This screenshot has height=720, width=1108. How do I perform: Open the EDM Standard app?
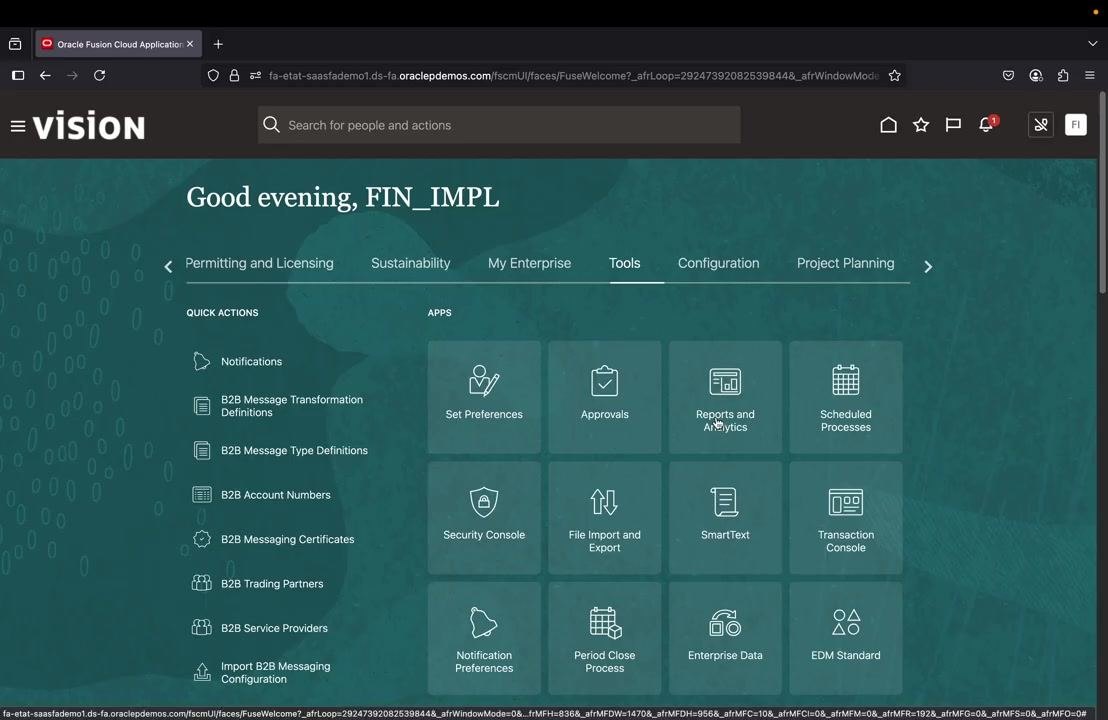tap(846, 638)
